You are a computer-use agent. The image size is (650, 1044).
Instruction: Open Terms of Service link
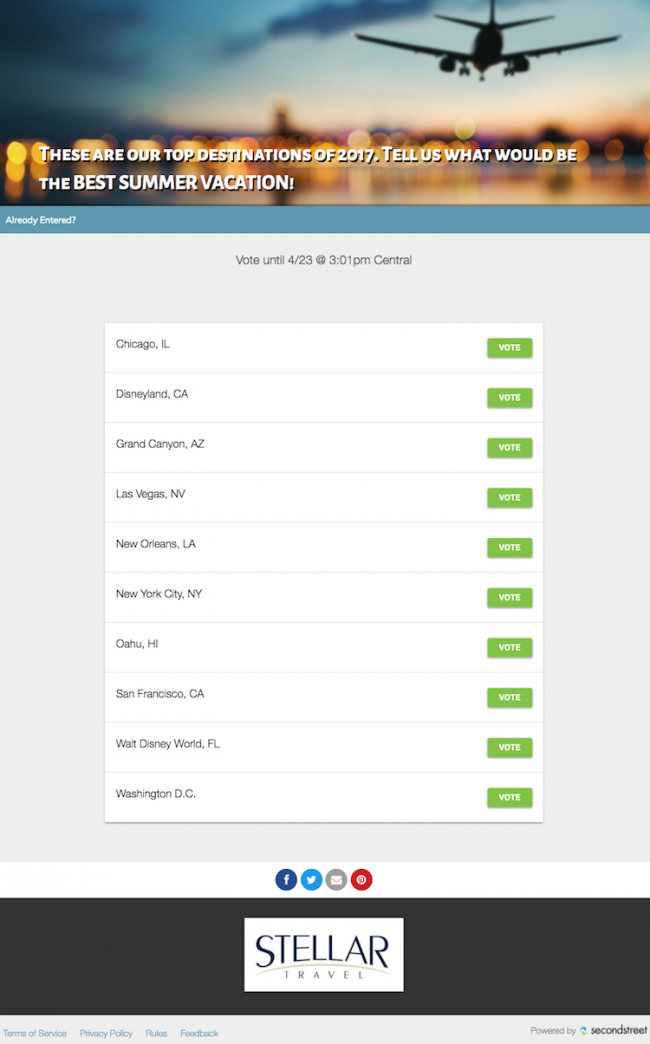coord(35,1033)
